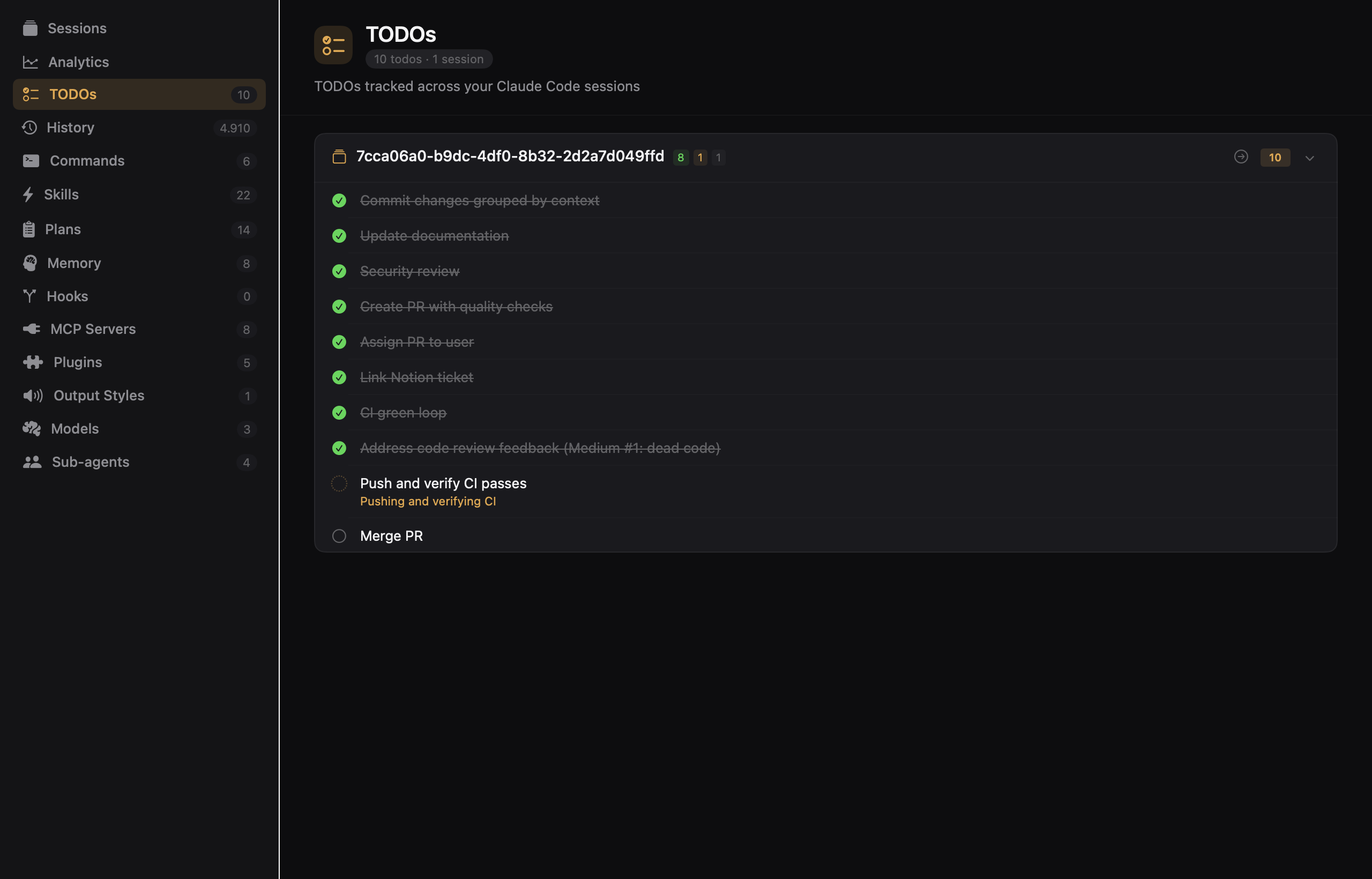Select the TODOs icon in the sidebar
This screenshot has width=1372, height=879.
pyautogui.click(x=31, y=94)
